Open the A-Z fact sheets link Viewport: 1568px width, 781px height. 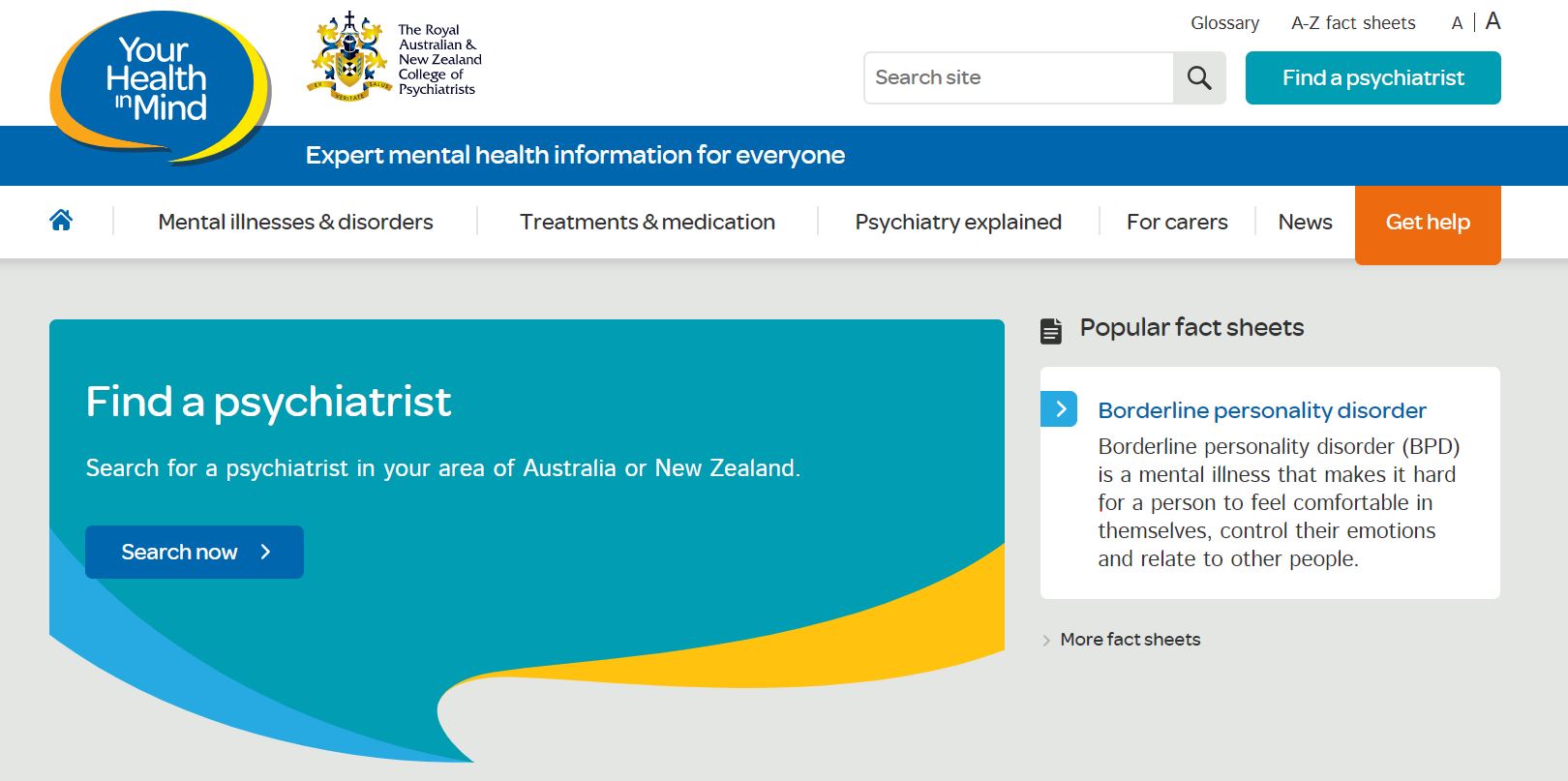point(1353,23)
